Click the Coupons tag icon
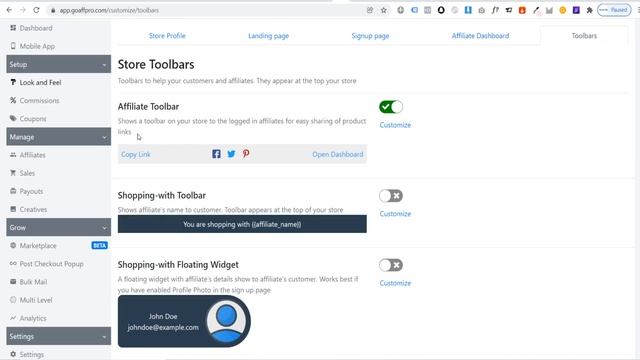Image resolution: width=640 pixels, height=360 pixels. pos(13,118)
